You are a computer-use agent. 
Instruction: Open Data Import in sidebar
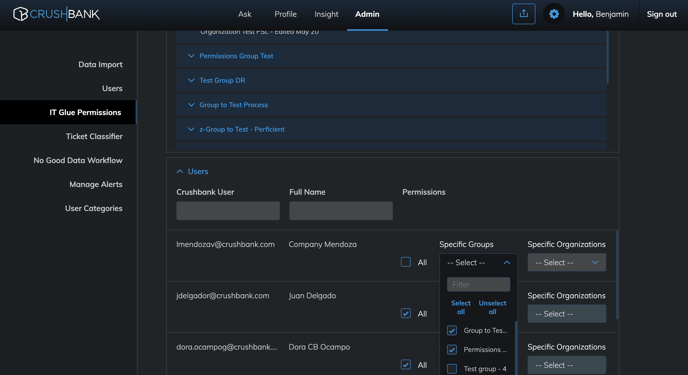tap(100, 64)
